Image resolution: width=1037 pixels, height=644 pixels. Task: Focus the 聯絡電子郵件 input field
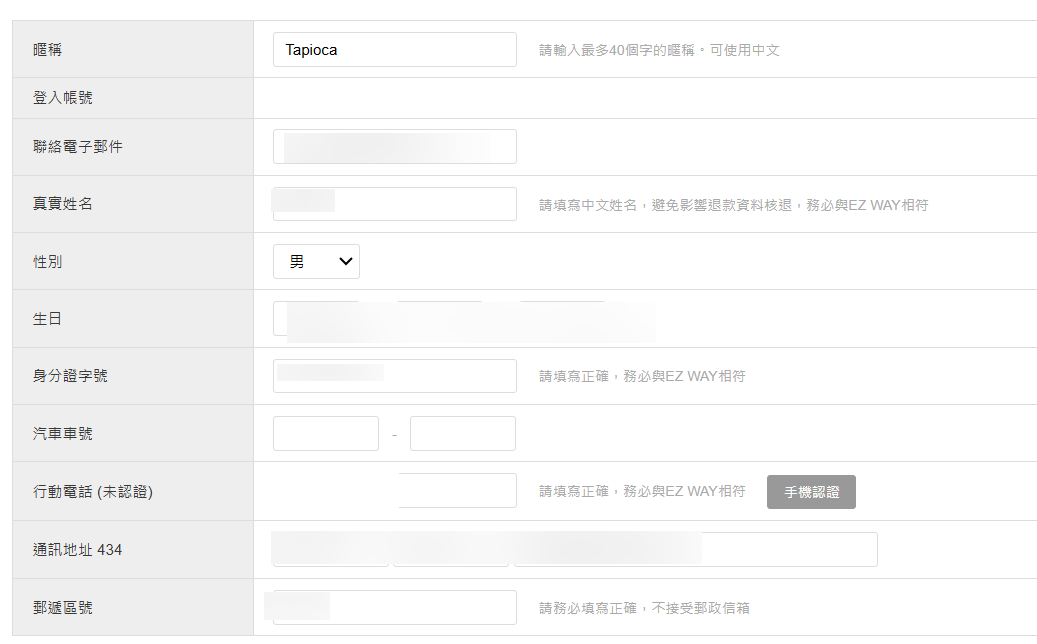tap(394, 146)
